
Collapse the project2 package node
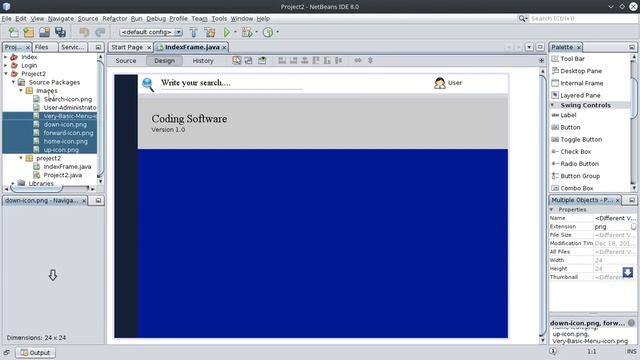(21, 158)
